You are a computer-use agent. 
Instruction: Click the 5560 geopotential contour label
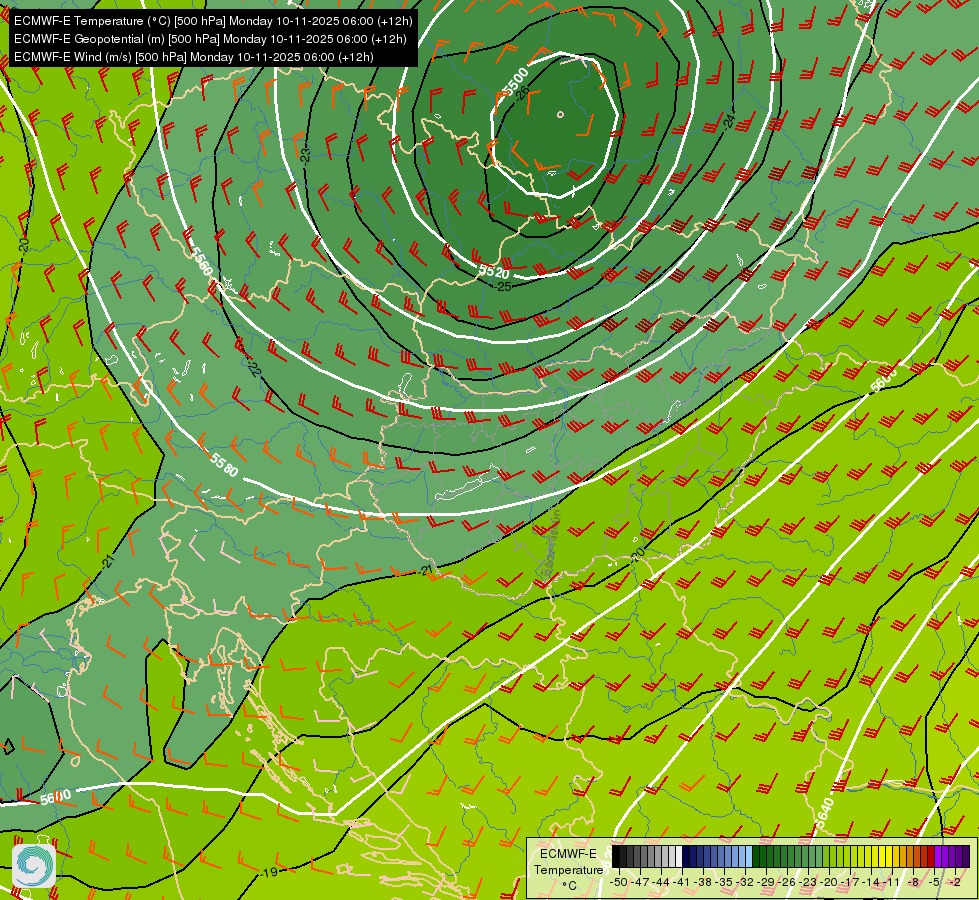coord(201,261)
